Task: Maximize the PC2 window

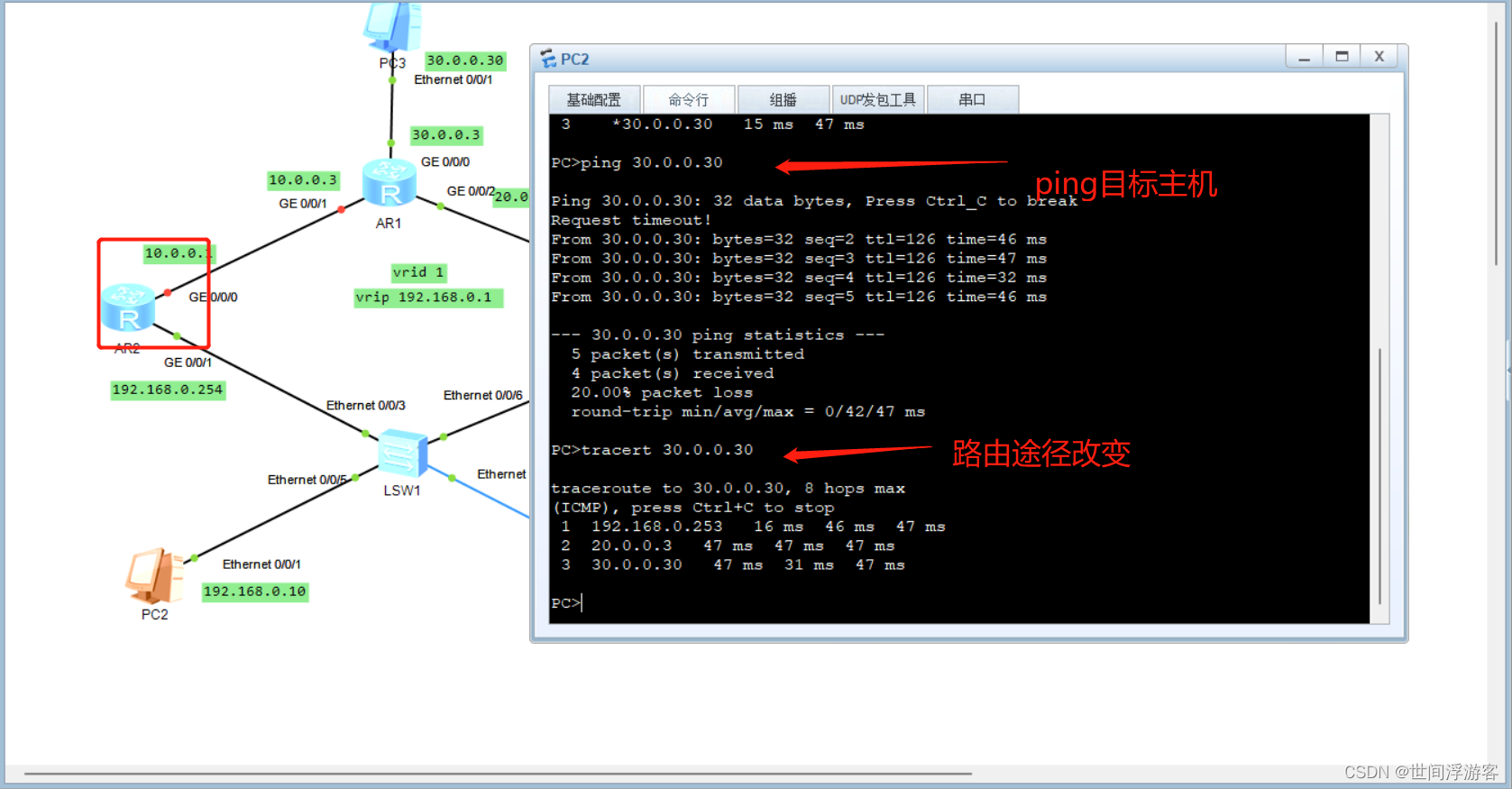Action: click(1342, 57)
